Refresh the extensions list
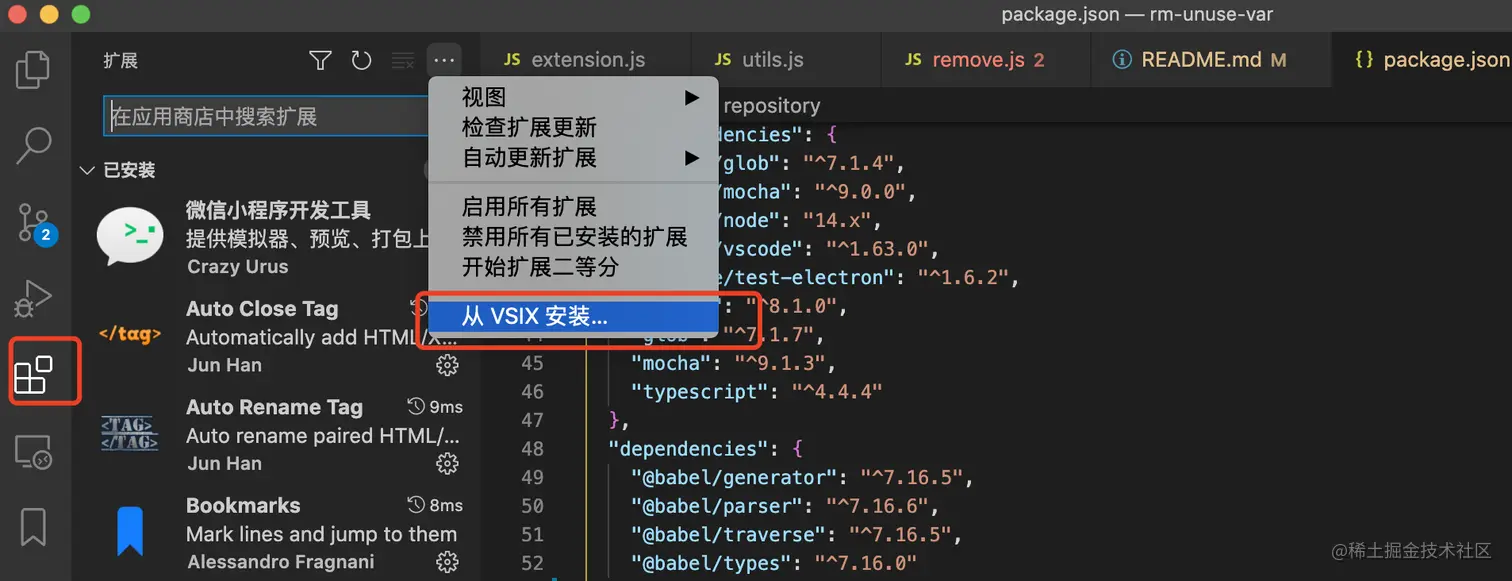The height and width of the screenshot is (581, 1512). [361, 61]
